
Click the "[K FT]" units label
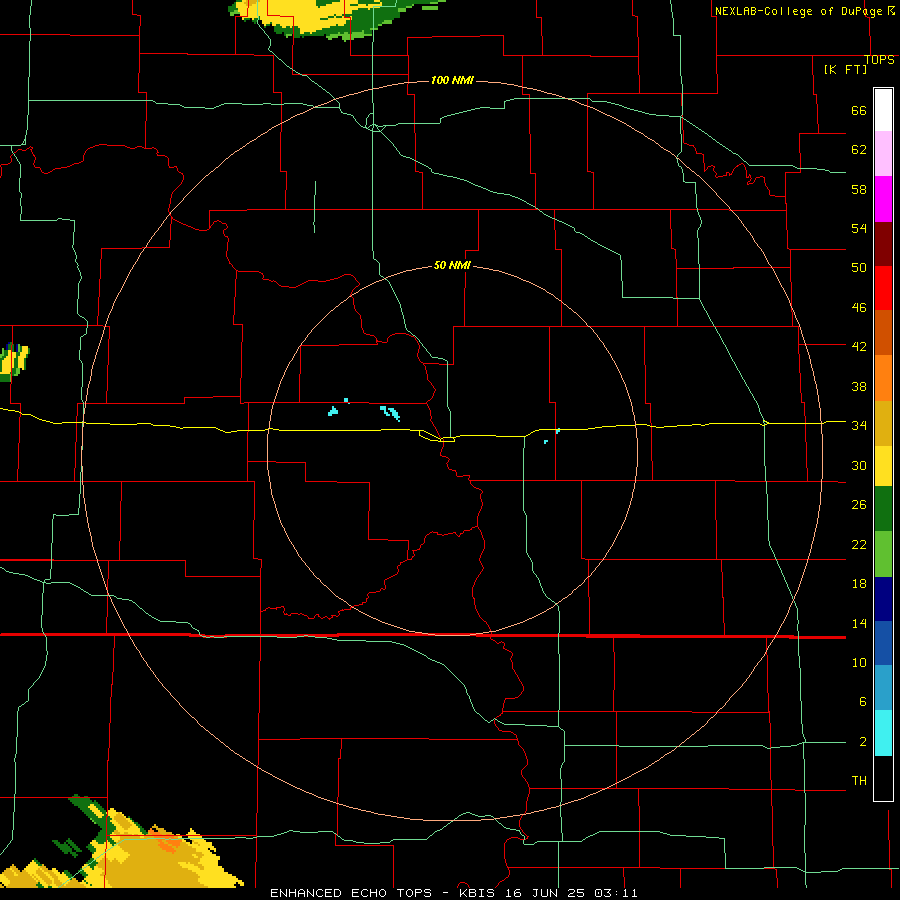[845, 70]
